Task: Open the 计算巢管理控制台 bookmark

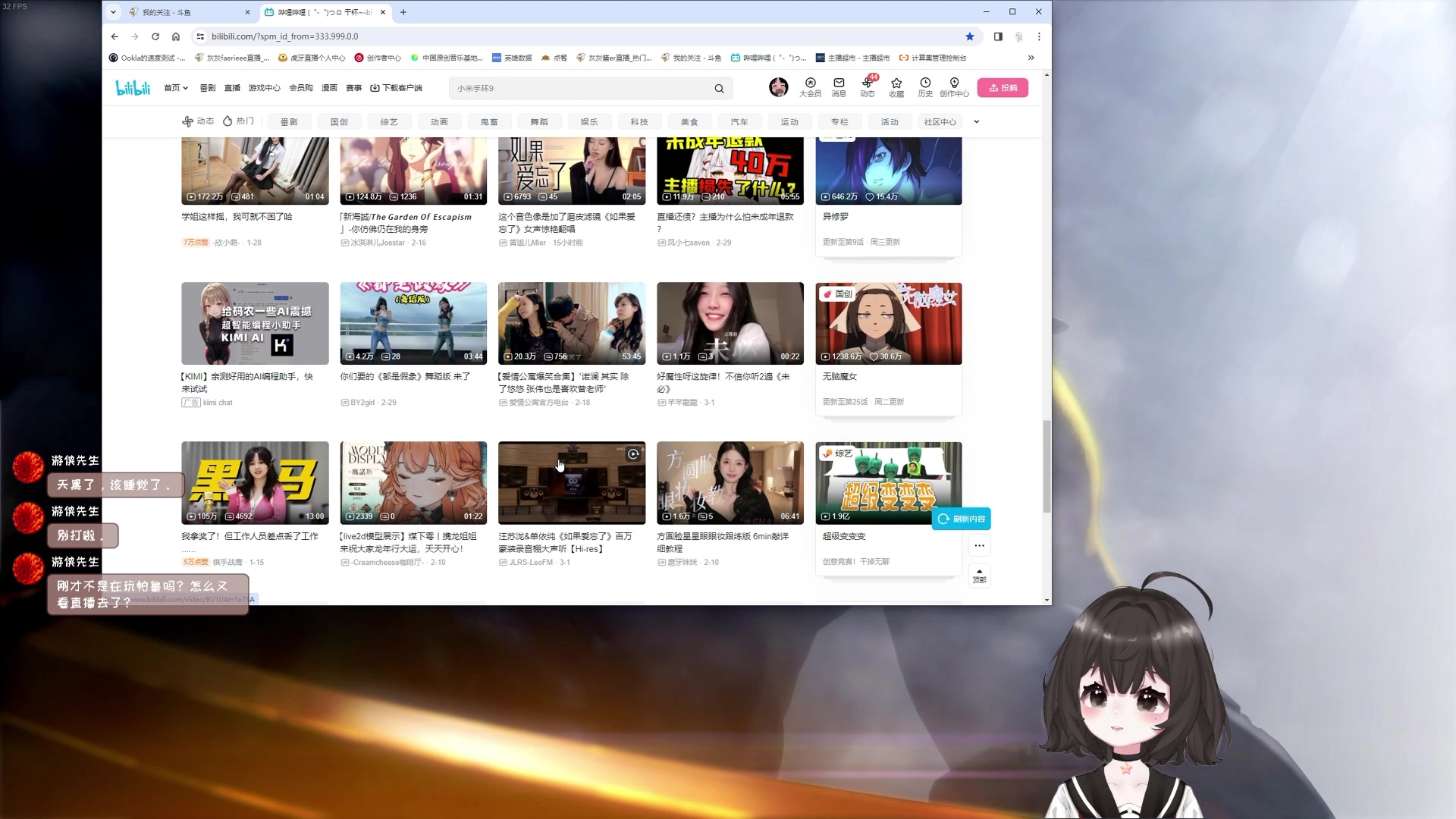Action: pyautogui.click(x=933, y=58)
